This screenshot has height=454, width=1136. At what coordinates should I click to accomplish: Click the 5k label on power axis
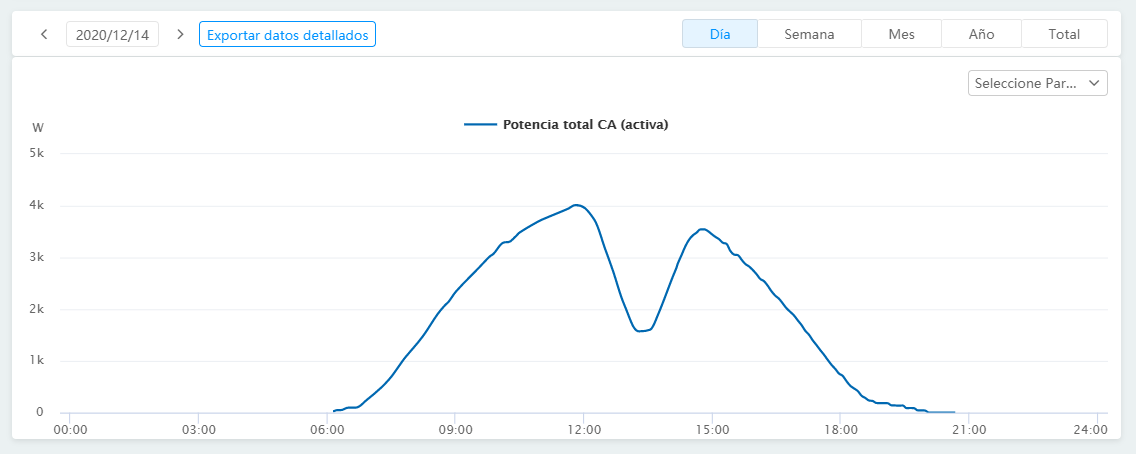coord(36,153)
